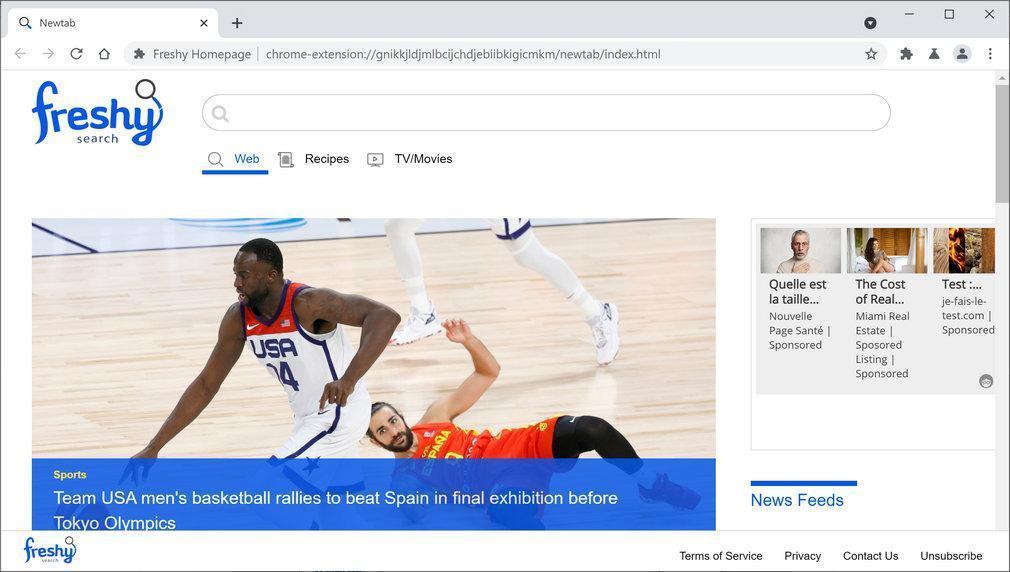Click the address bar URL text

pos(463,54)
